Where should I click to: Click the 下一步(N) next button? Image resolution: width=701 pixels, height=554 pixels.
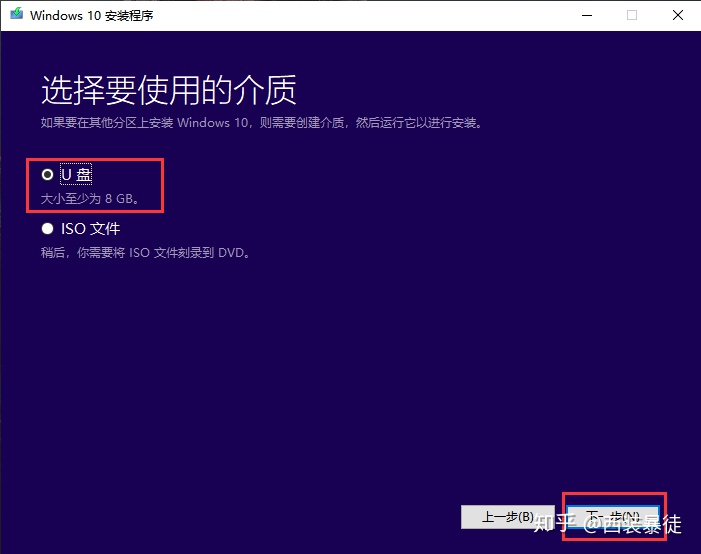(x=613, y=517)
